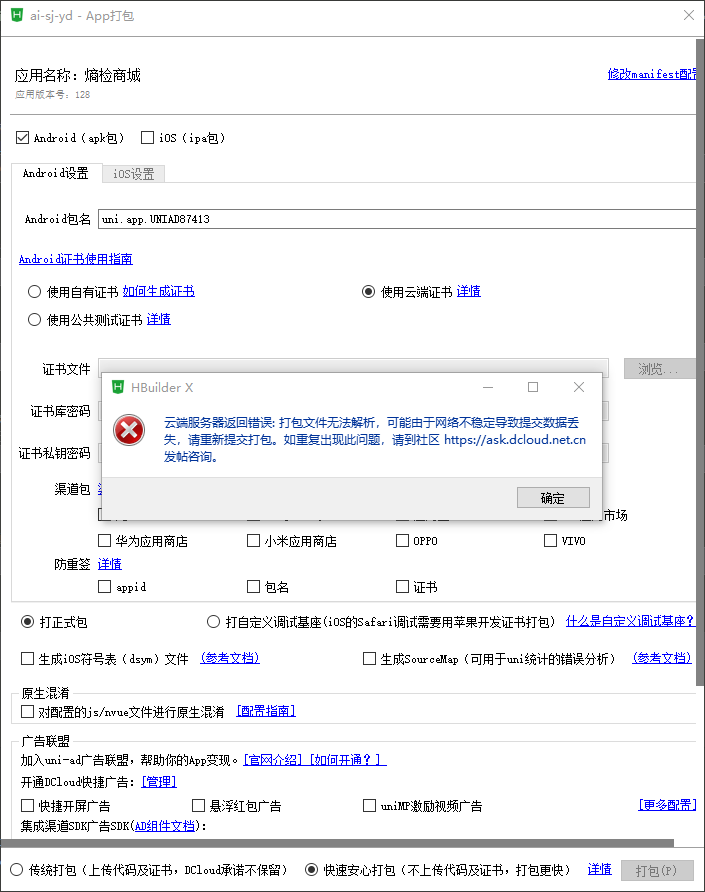This screenshot has height=892, width=705.
Task: Check the appid anti-resign checkbox
Action: click(105, 587)
